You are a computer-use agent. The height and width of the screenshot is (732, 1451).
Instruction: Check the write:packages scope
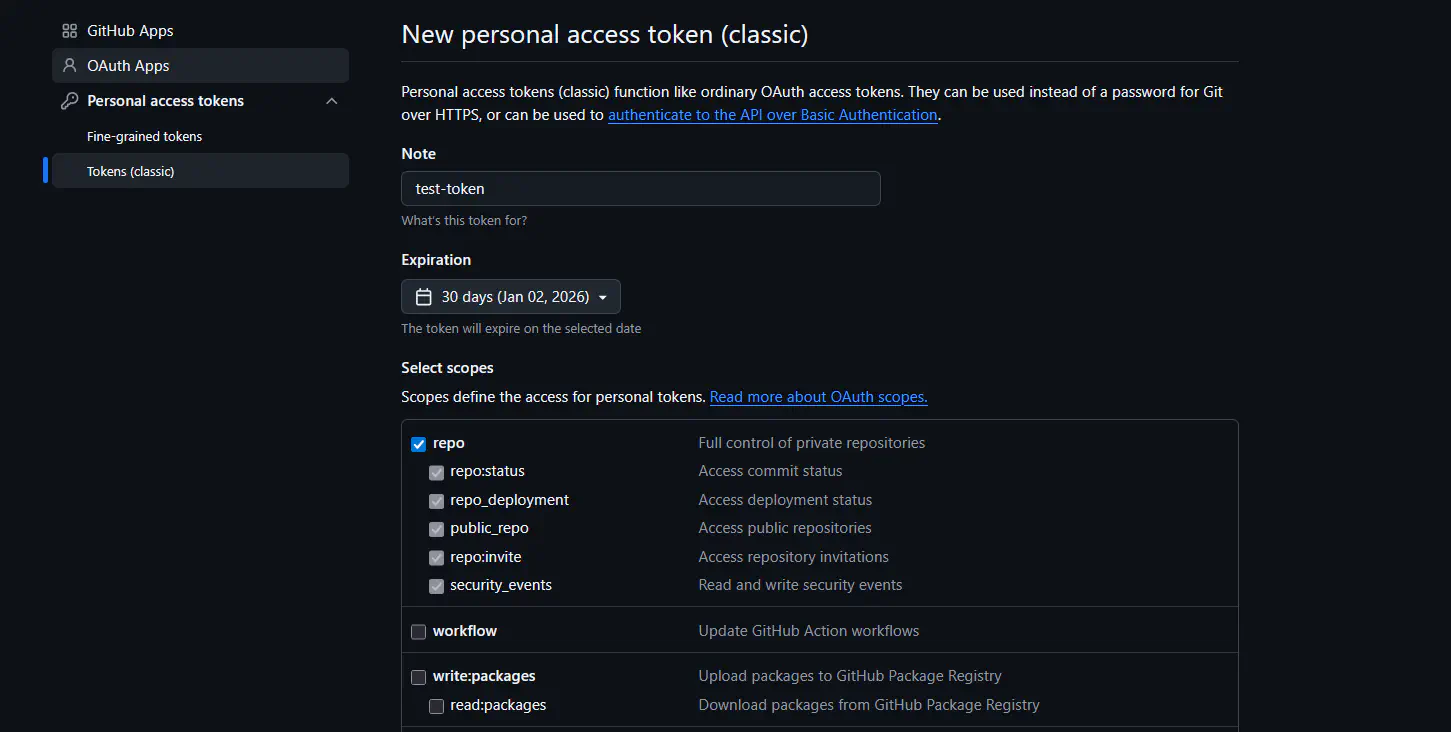[x=419, y=678]
